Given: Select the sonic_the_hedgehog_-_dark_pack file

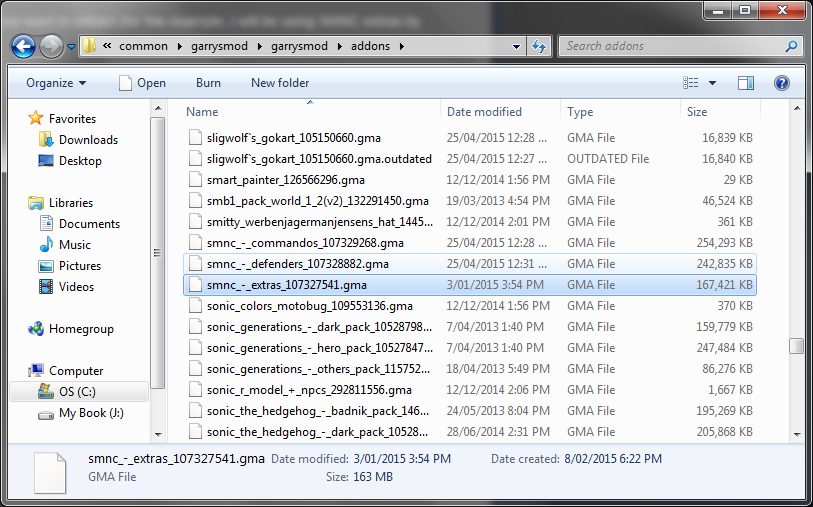Looking at the screenshot, I should coord(470,432).
